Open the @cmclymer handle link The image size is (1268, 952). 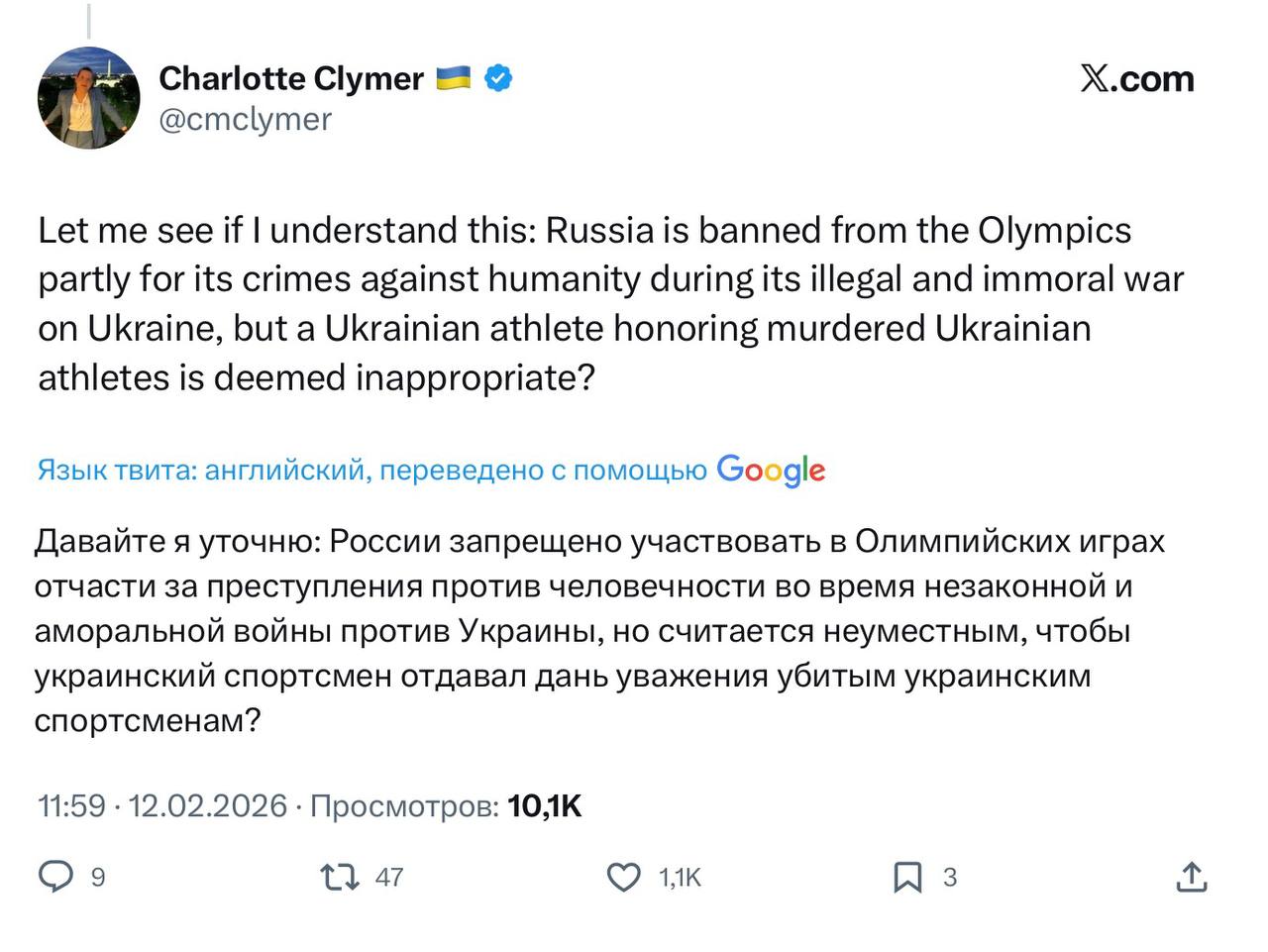245,119
